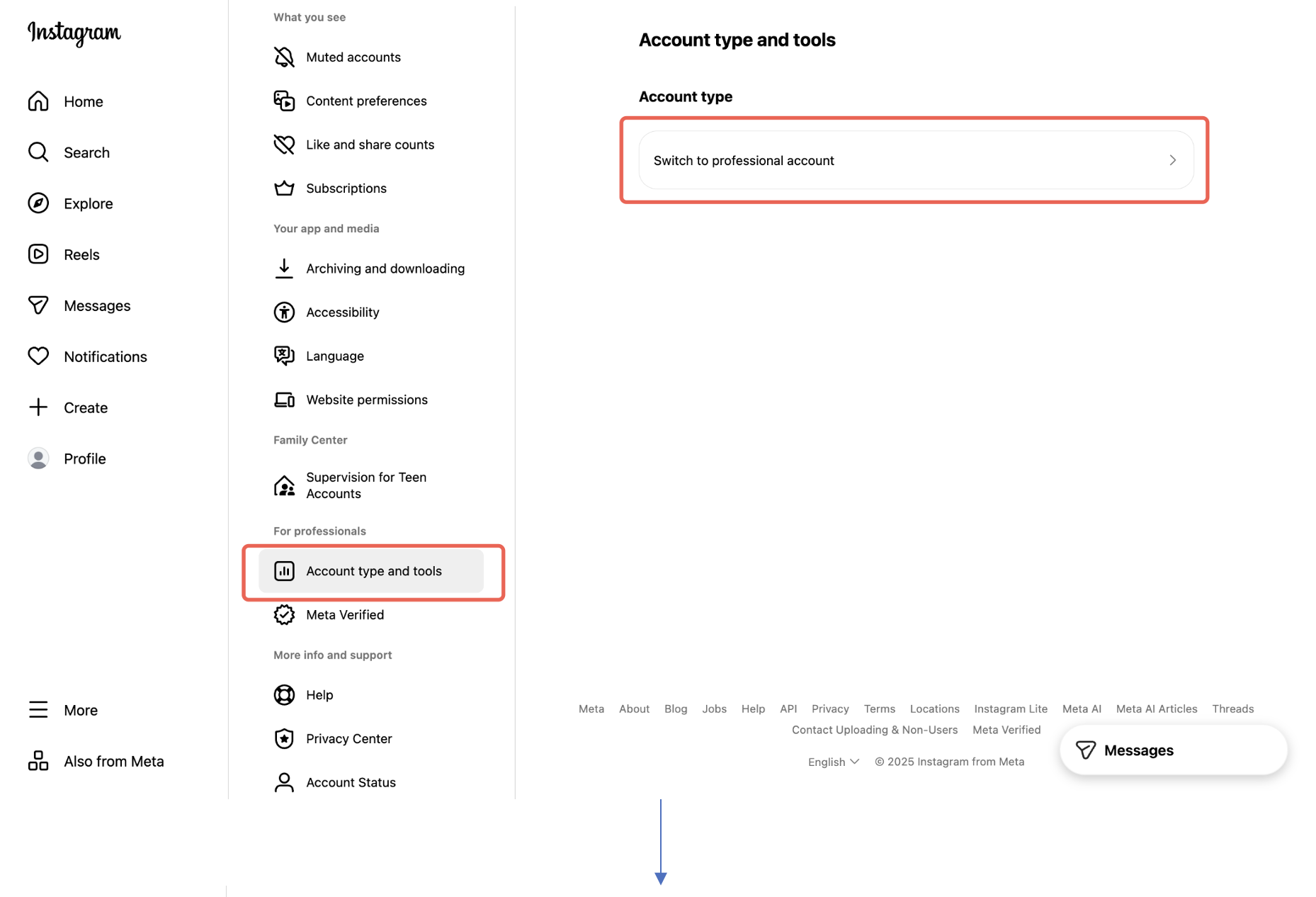Click the Language settings icon
Image resolution: width=1316 pixels, height=897 pixels.
(x=284, y=355)
